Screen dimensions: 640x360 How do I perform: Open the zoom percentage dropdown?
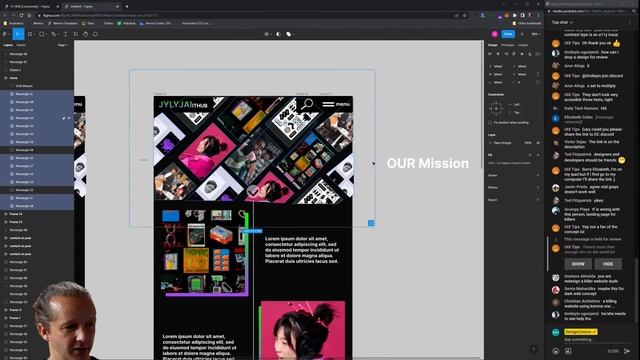(x=535, y=34)
